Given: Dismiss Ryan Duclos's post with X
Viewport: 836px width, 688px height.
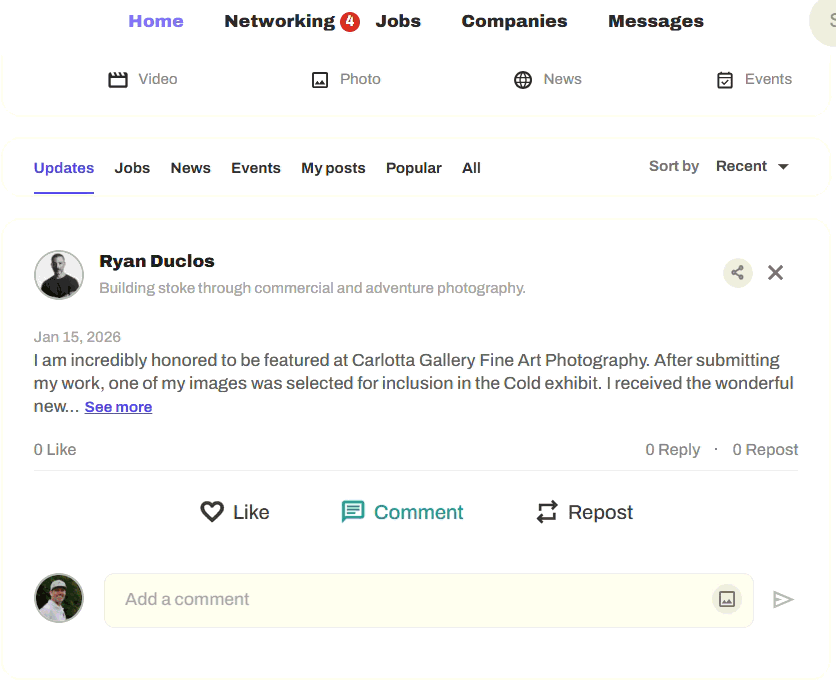Looking at the screenshot, I should (x=775, y=272).
